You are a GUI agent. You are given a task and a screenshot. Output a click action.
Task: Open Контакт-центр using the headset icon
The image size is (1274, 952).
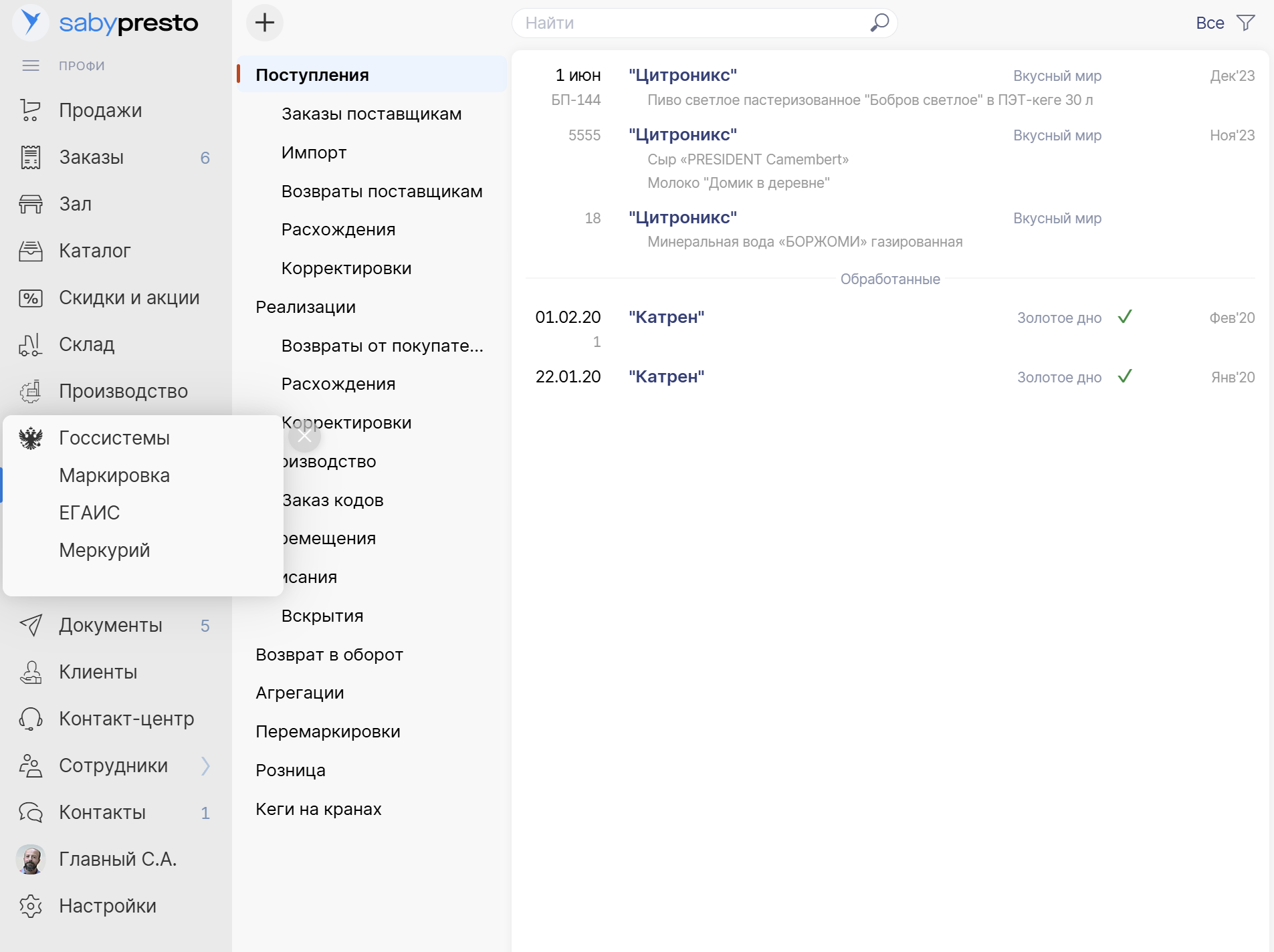(x=30, y=719)
